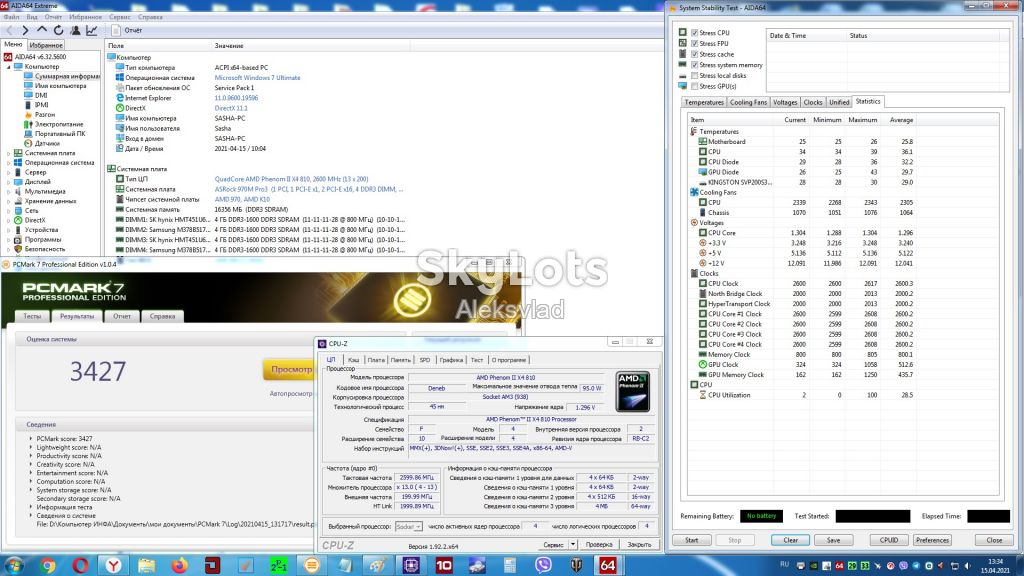
Task: Click the Cooling Fans group icon
Action: point(694,192)
